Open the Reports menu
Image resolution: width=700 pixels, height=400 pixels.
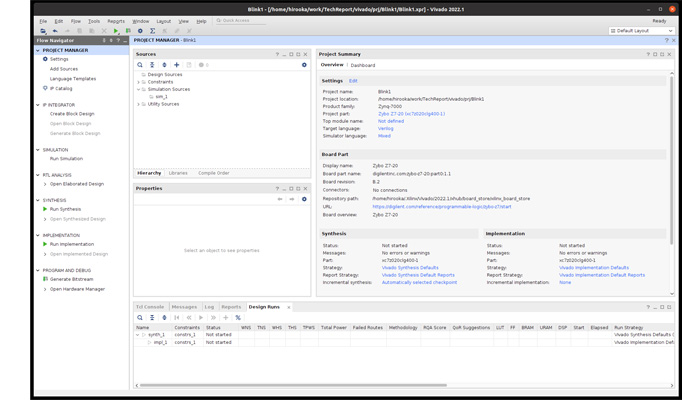pos(116,21)
